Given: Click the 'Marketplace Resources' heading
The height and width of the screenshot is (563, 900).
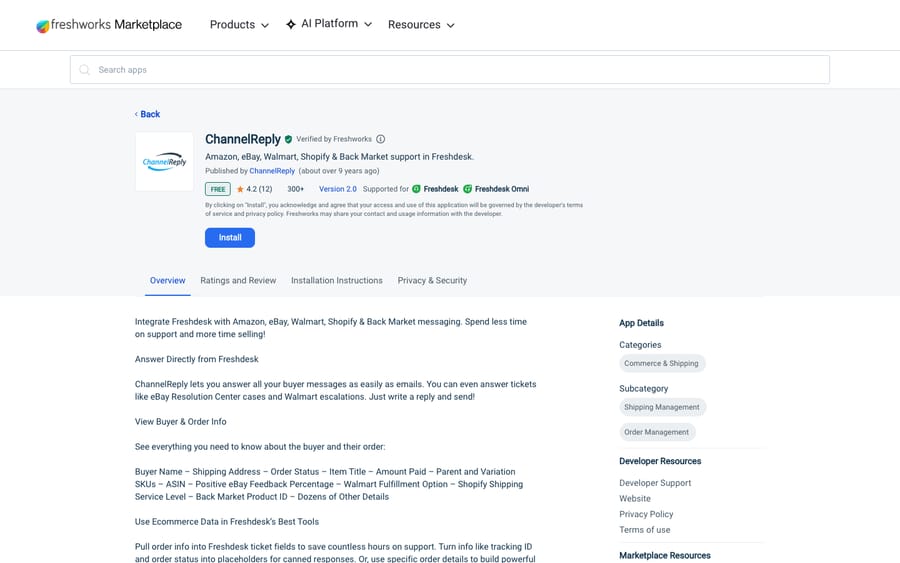Looking at the screenshot, I should pyautogui.click(x=665, y=556).
